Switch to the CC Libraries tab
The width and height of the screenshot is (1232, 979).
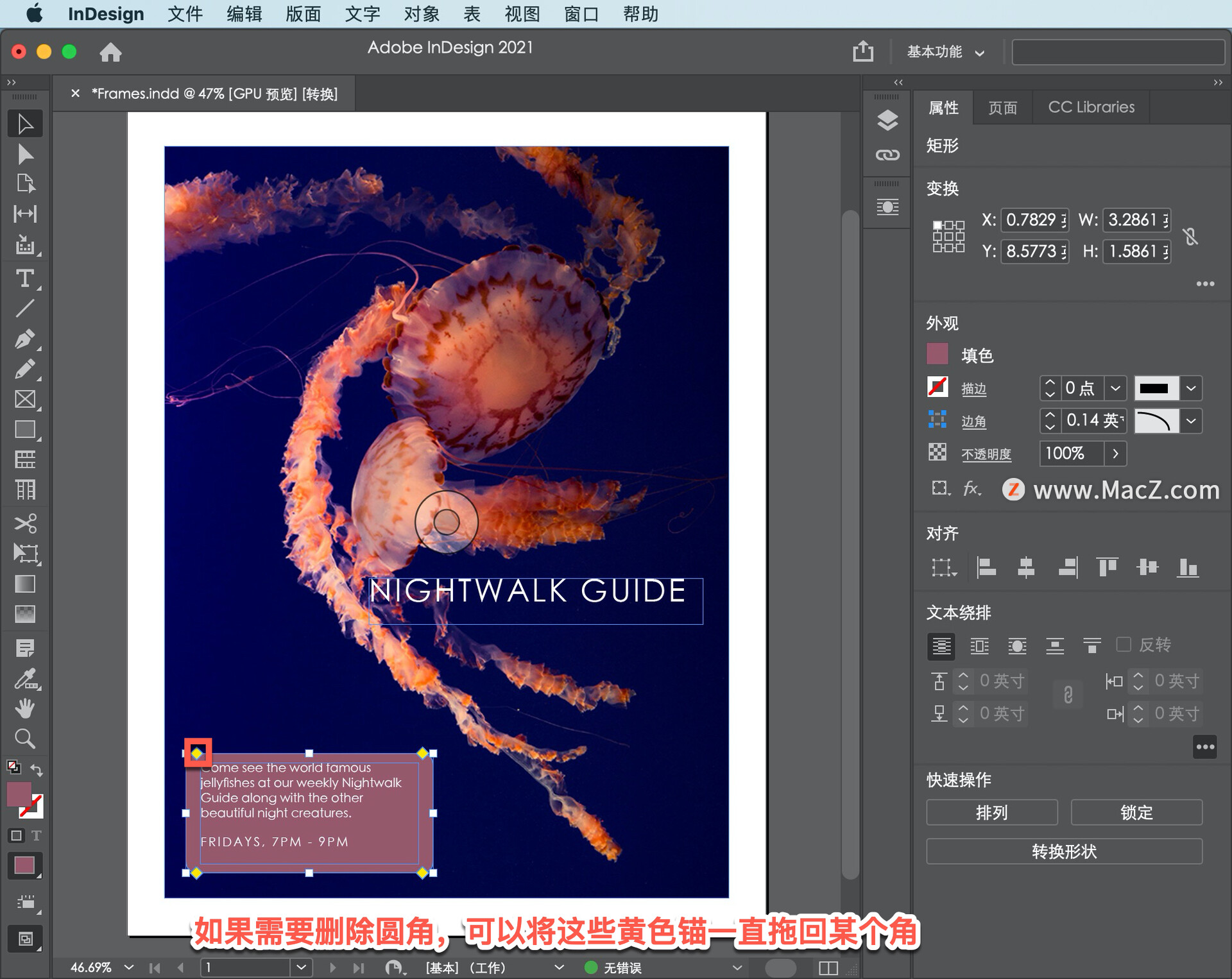click(x=1091, y=107)
